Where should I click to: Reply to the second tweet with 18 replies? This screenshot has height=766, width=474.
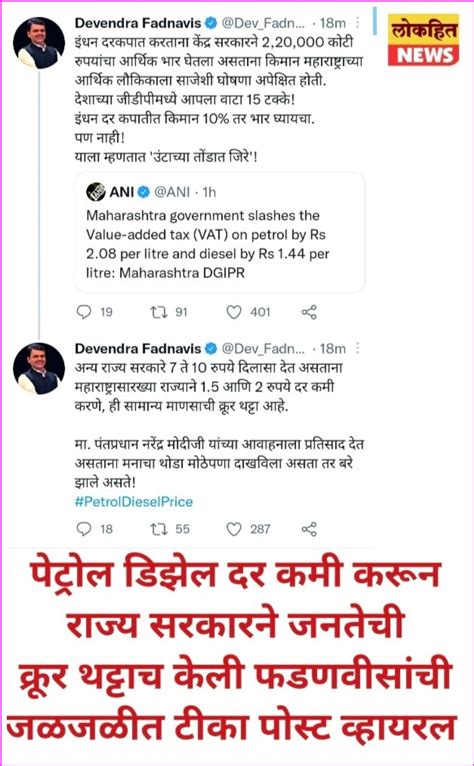point(84,529)
